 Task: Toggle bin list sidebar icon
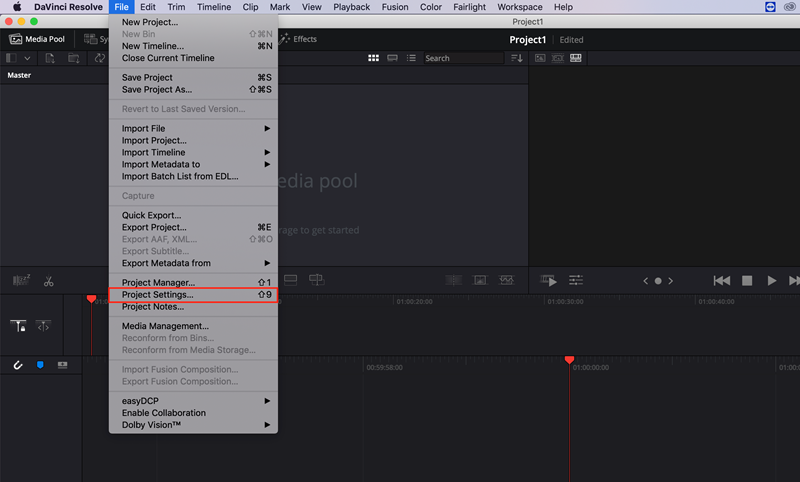pyautogui.click(x=11, y=58)
